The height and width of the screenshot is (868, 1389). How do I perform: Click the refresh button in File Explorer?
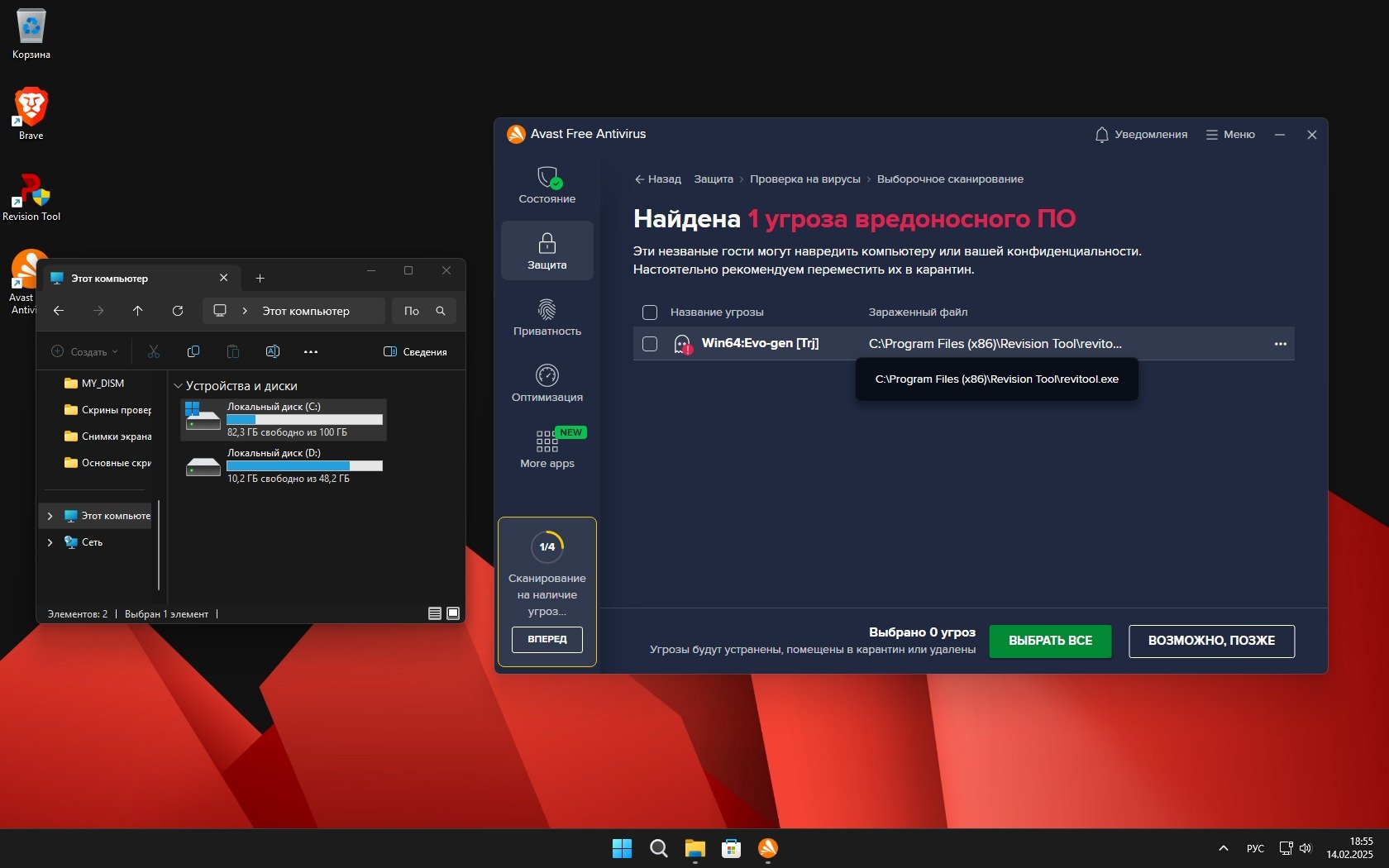pyautogui.click(x=178, y=311)
